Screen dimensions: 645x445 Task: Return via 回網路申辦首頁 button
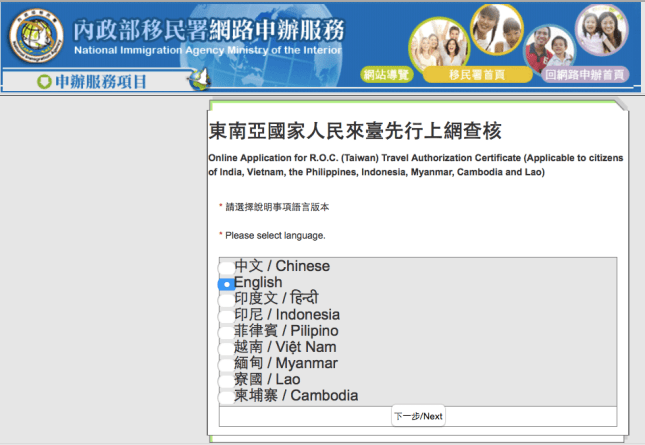tap(585, 75)
